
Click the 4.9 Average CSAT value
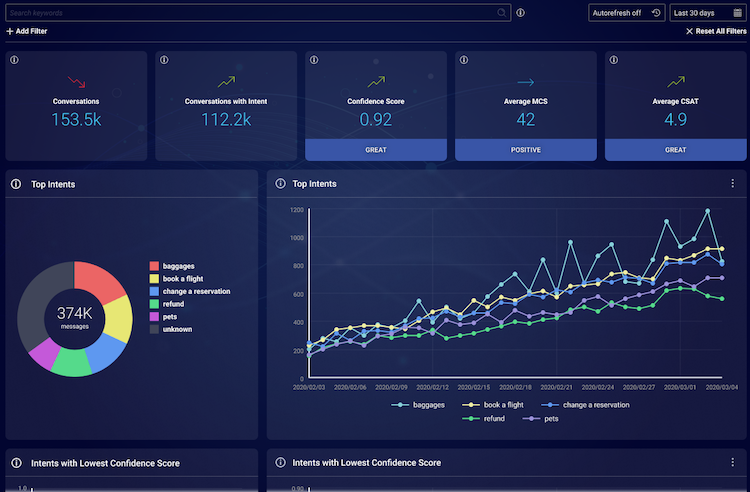point(675,120)
